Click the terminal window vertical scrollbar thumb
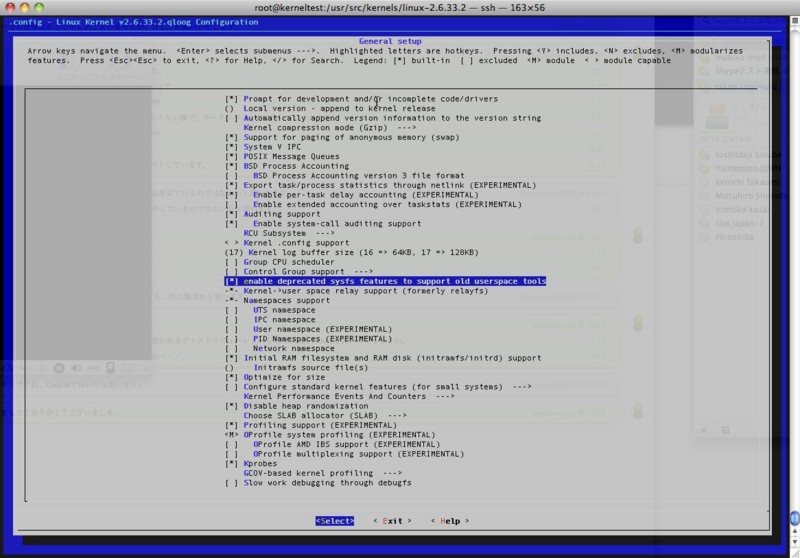Viewport: 800px width, 558px height. point(795,518)
